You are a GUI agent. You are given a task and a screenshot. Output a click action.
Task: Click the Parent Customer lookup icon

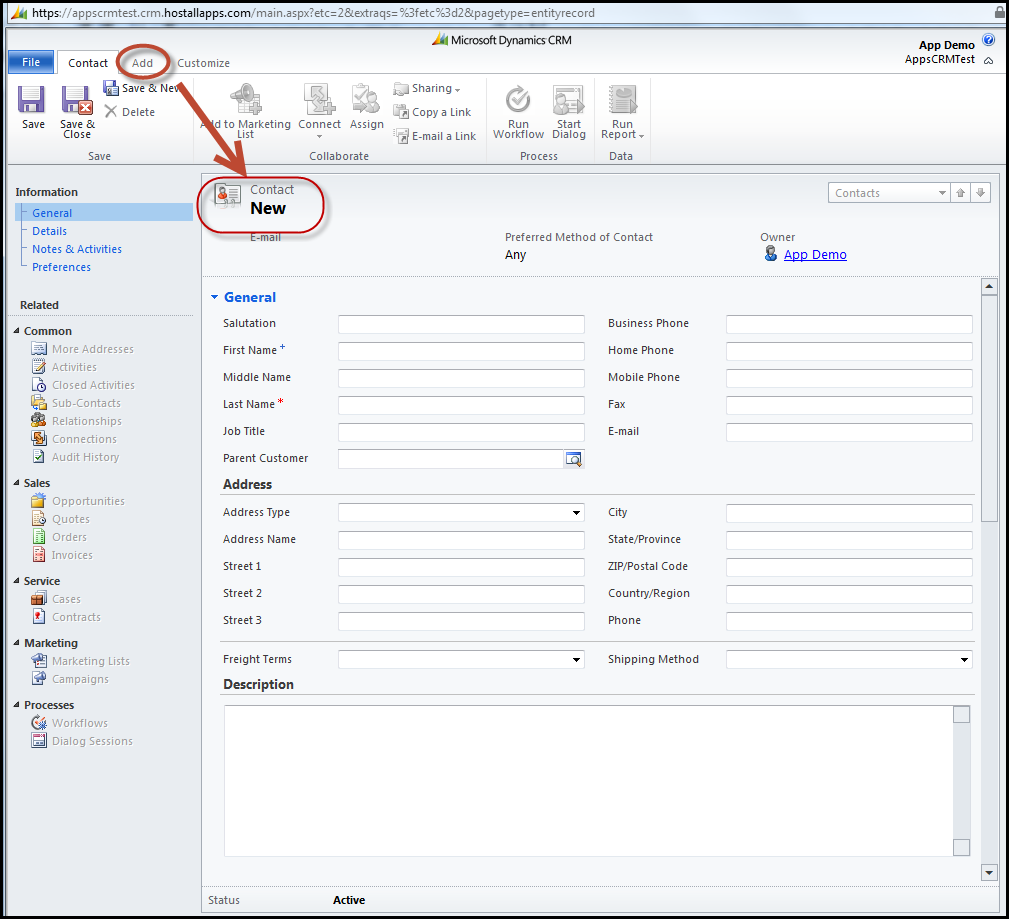point(573,459)
